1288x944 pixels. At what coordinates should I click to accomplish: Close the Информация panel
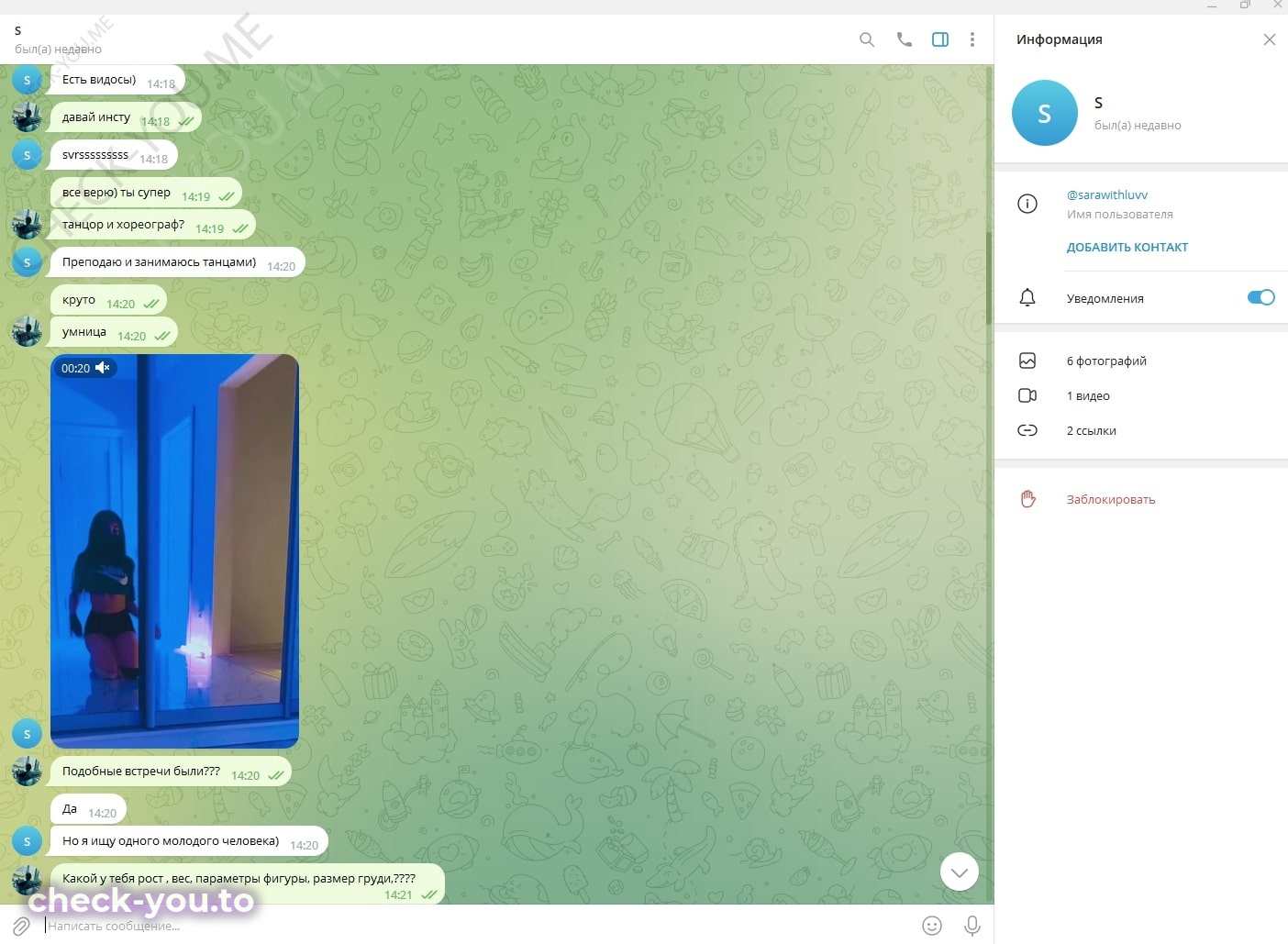[1270, 39]
